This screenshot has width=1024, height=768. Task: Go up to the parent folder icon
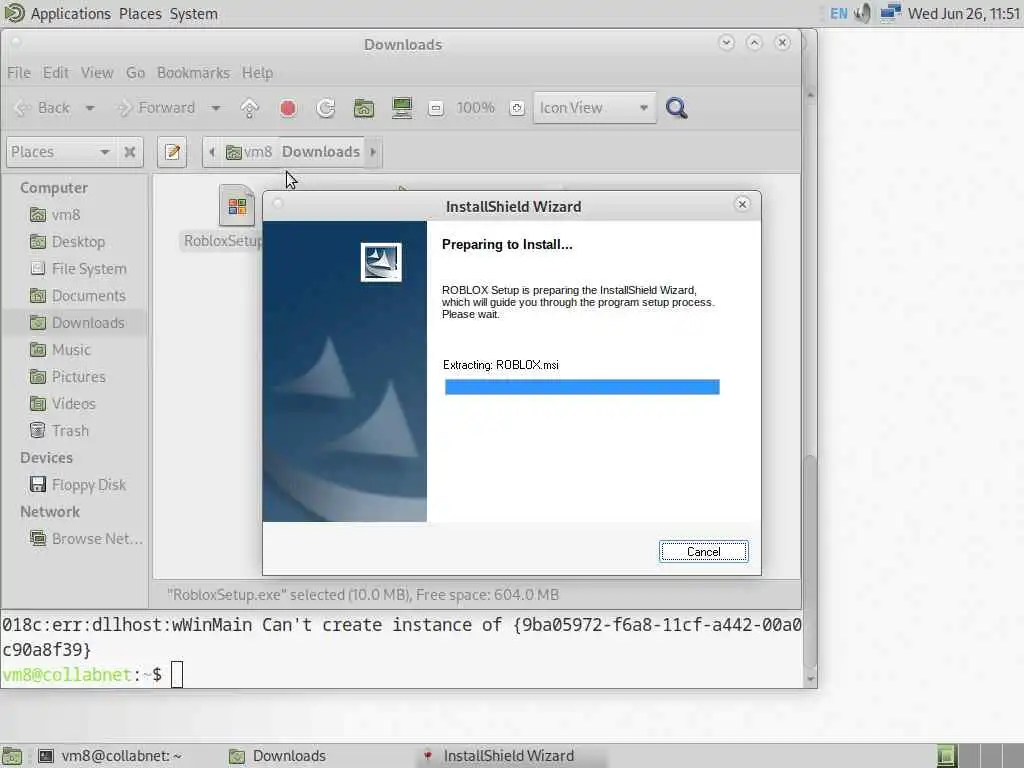click(249, 108)
